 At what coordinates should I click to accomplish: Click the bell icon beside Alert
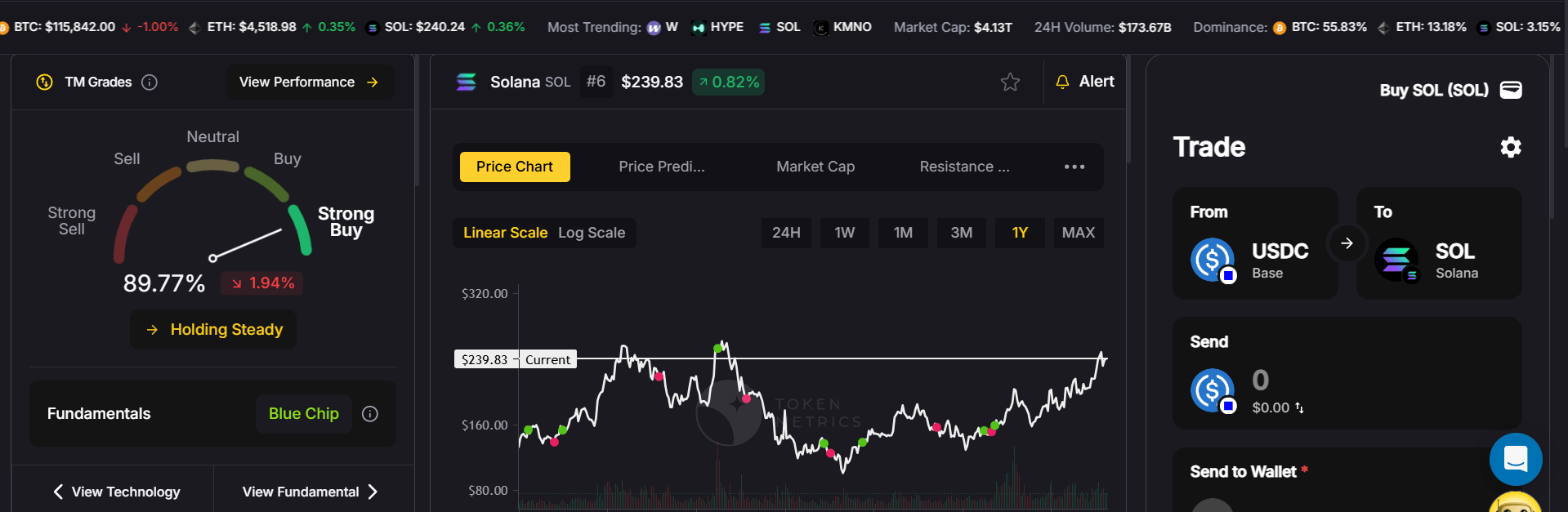(x=1062, y=82)
